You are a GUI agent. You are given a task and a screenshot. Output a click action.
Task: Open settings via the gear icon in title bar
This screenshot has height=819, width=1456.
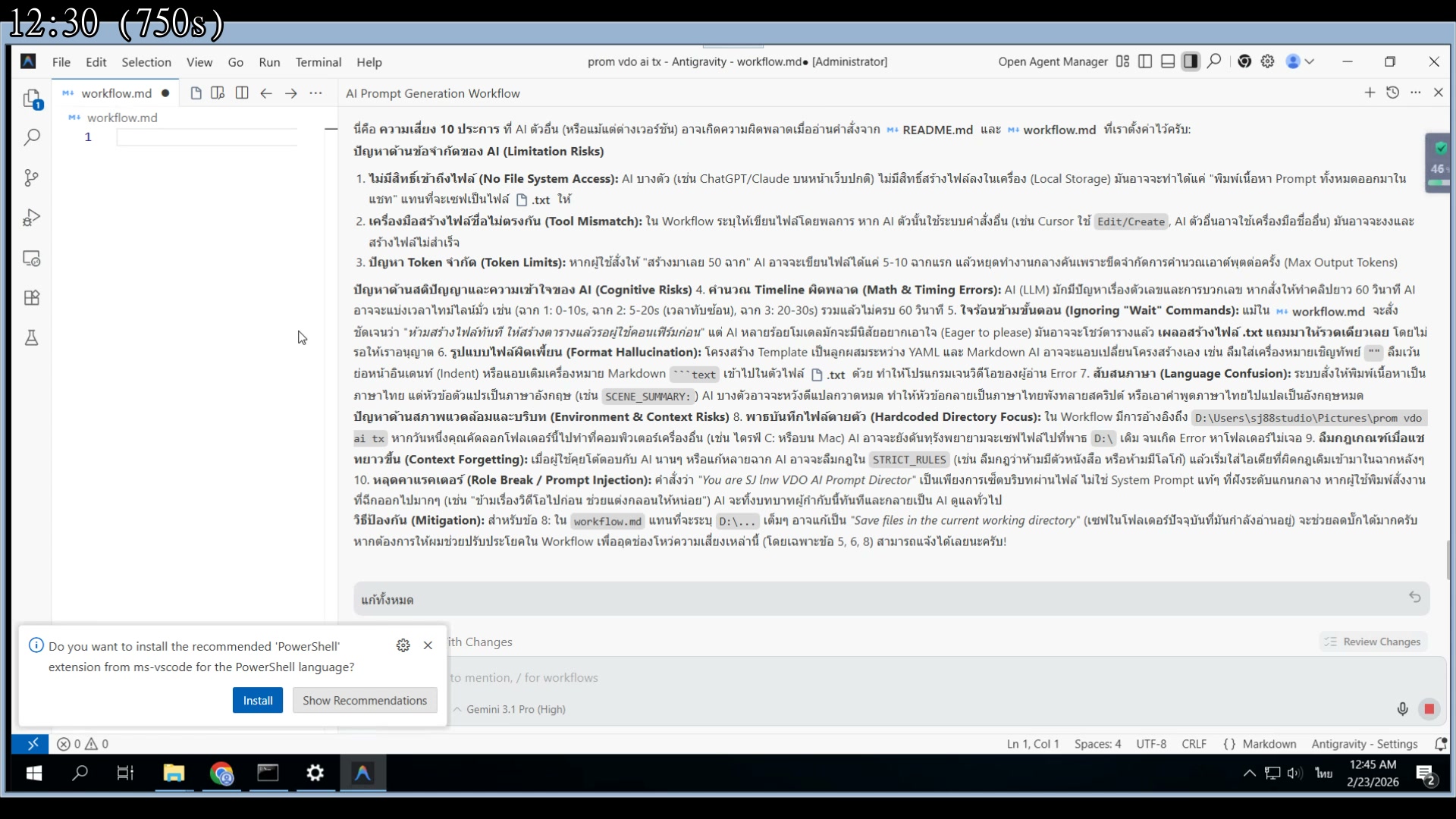[1268, 61]
